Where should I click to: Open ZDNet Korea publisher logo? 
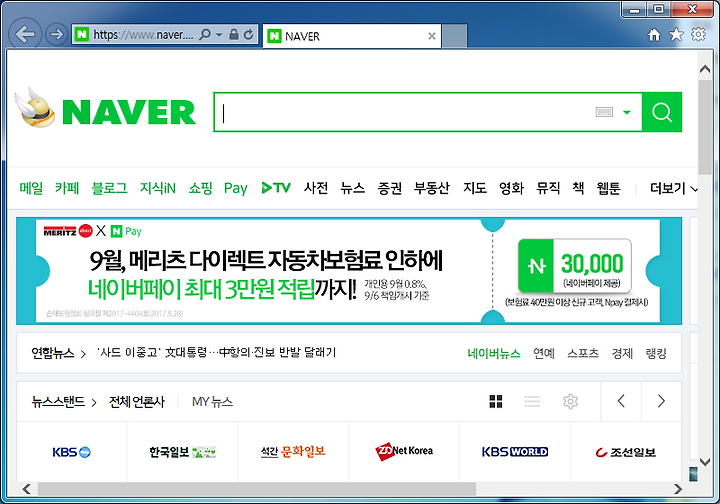click(x=404, y=451)
